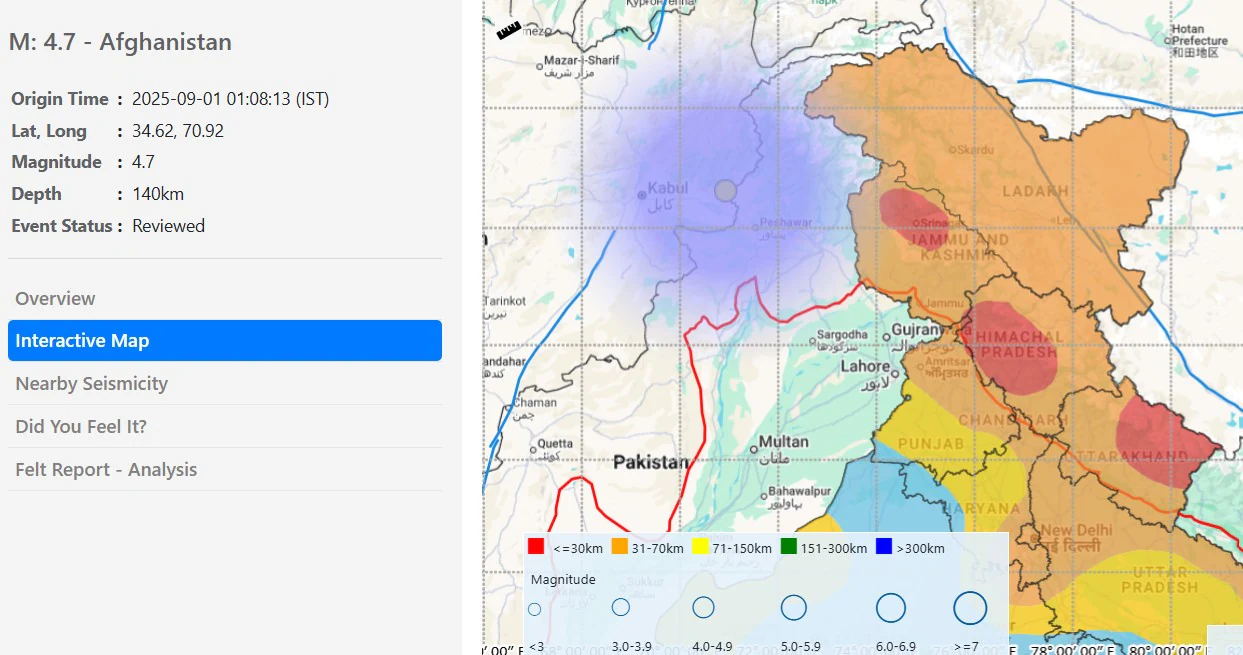Click origin time value 2025-09-01 01:08:13 (IST)
Viewport: 1243px width, 655px height.
pyautogui.click(x=231, y=99)
